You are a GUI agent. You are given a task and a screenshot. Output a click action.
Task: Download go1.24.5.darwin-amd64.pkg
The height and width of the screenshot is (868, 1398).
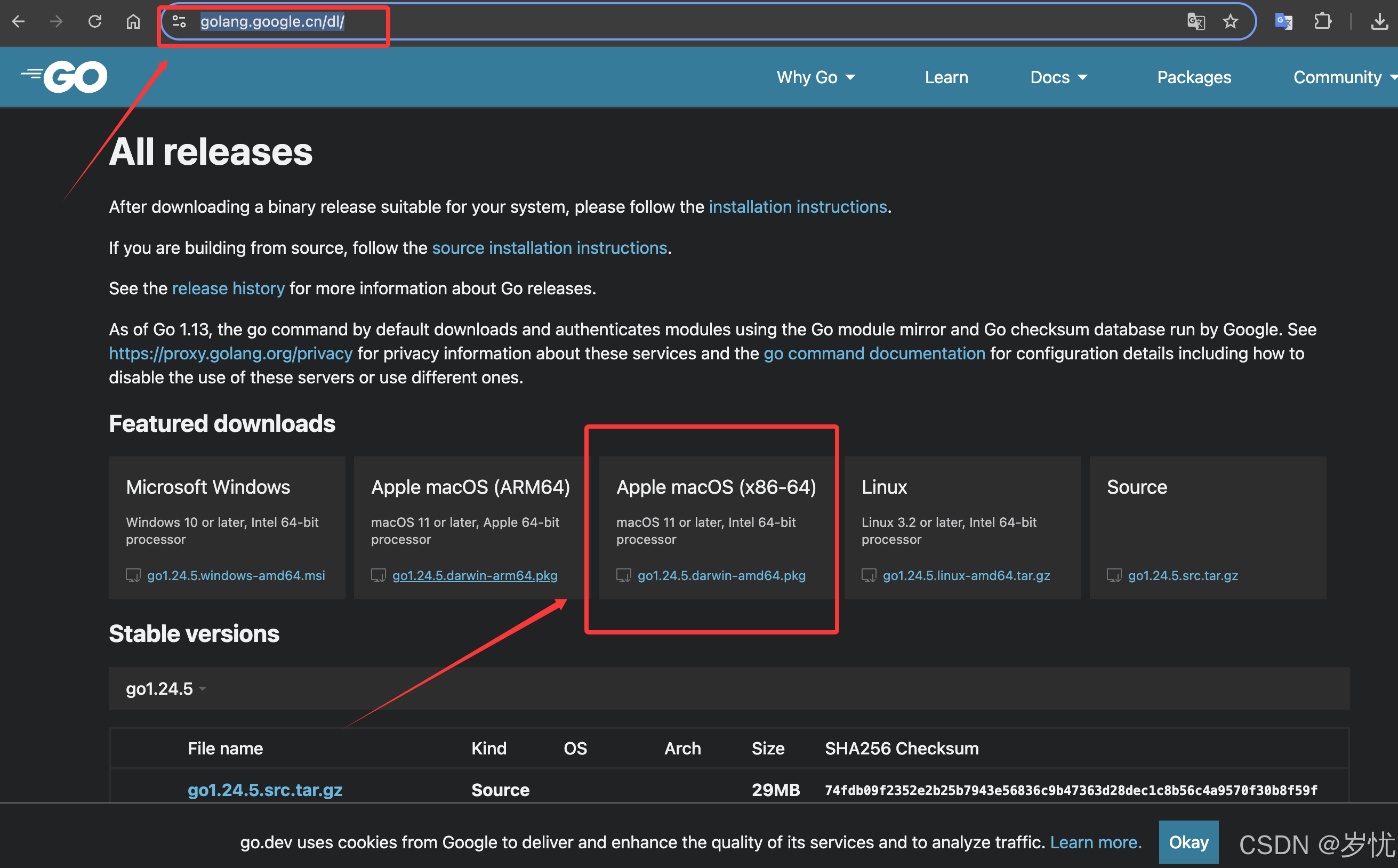pyautogui.click(x=721, y=575)
